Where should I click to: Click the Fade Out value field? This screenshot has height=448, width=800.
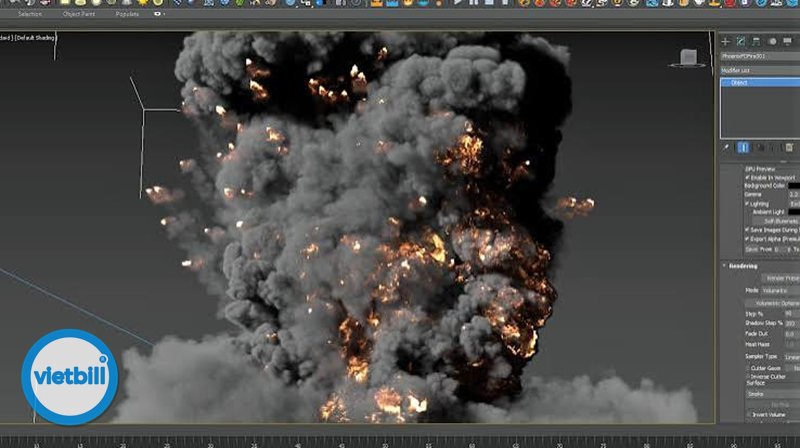[790, 334]
